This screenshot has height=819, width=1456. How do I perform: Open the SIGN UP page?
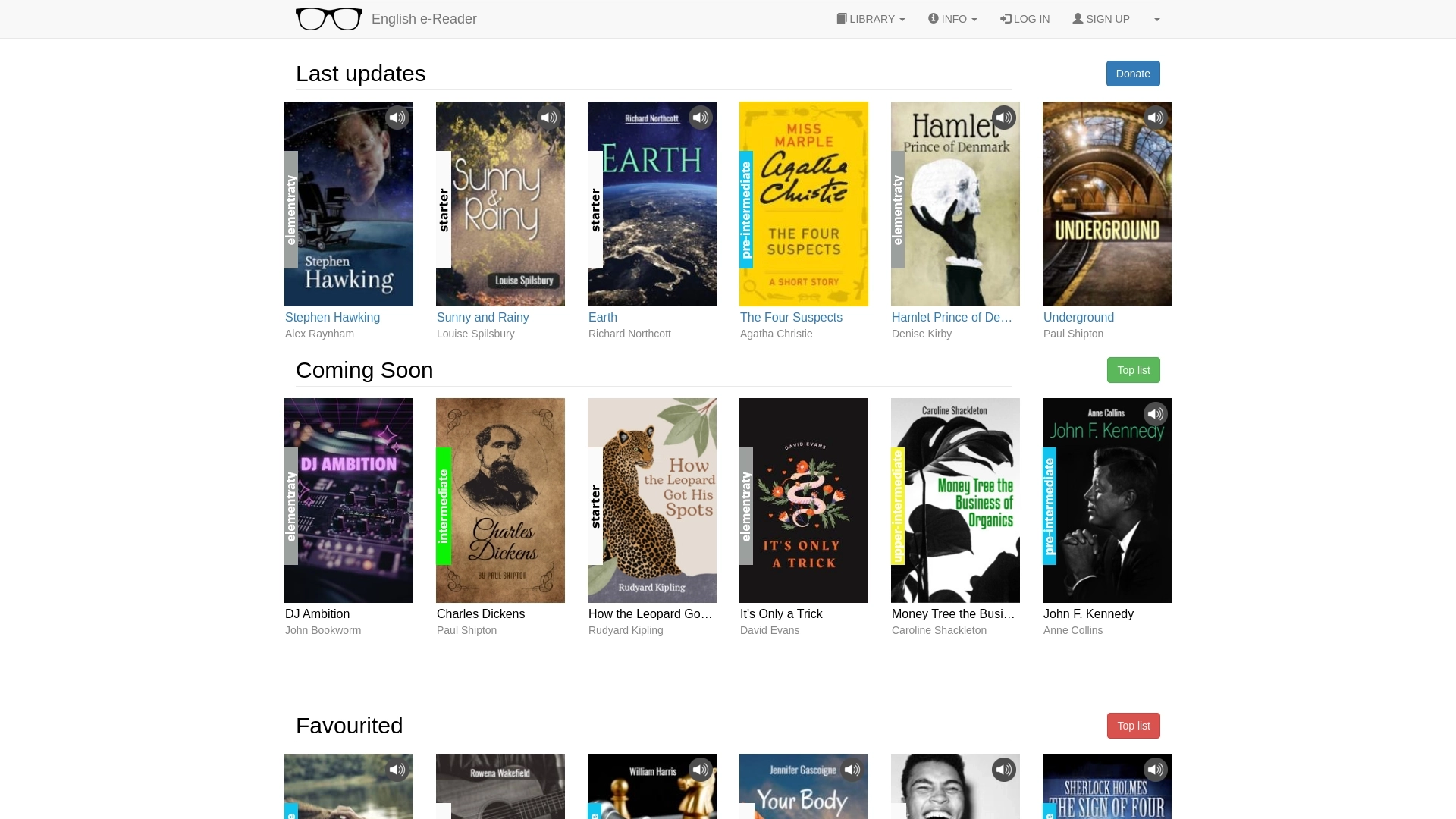(1101, 19)
